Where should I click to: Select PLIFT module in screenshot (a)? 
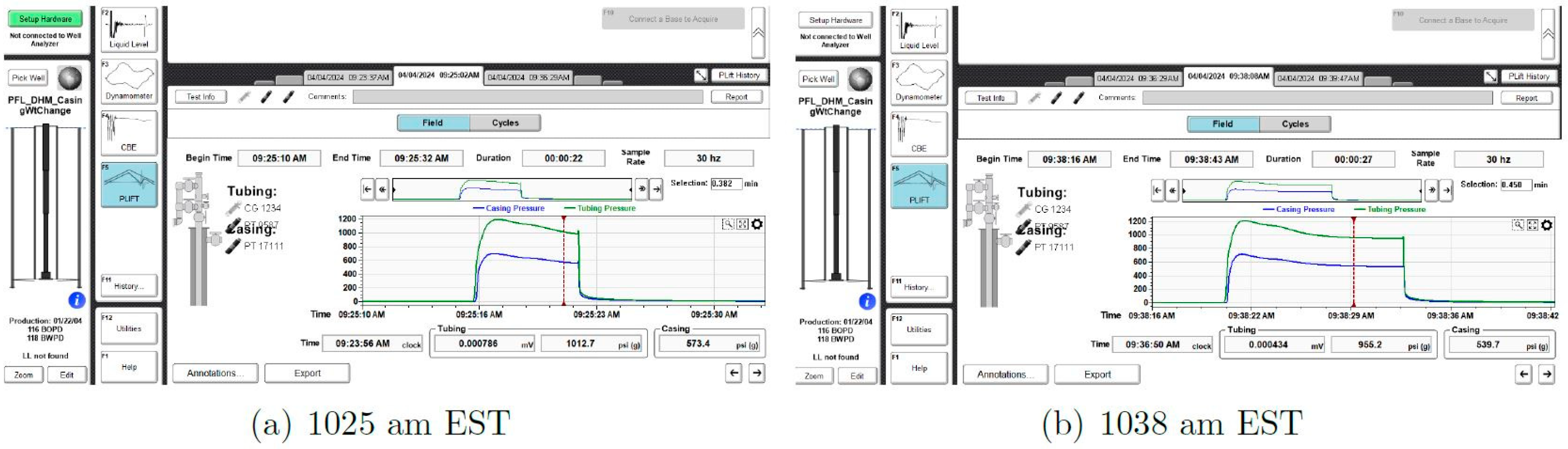tap(129, 184)
